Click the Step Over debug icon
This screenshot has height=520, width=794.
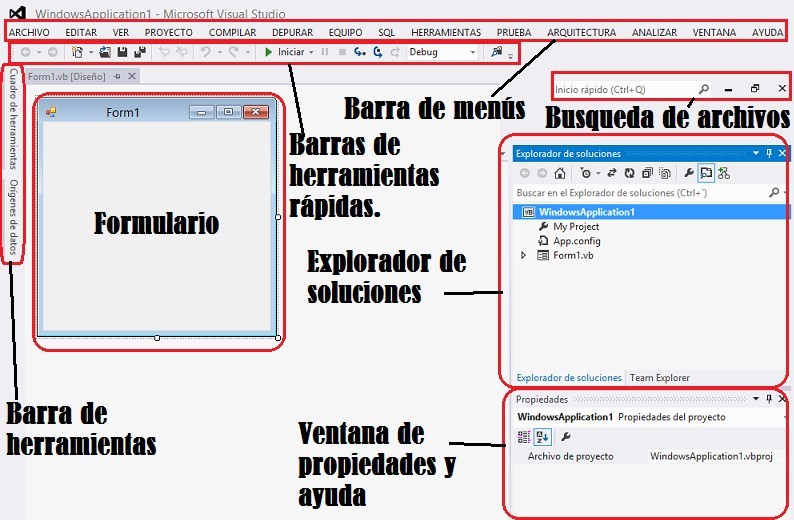click(x=378, y=52)
